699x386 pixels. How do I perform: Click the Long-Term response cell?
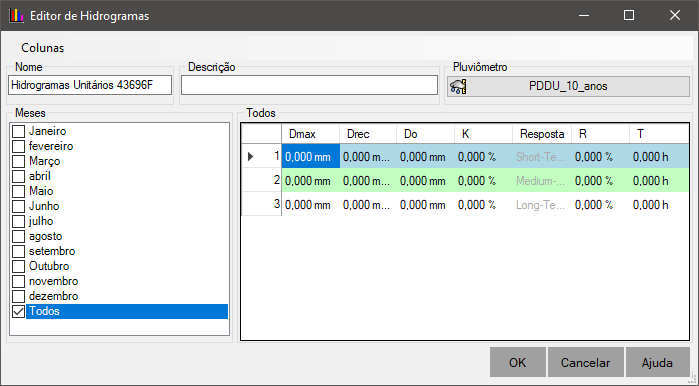[x=542, y=204]
